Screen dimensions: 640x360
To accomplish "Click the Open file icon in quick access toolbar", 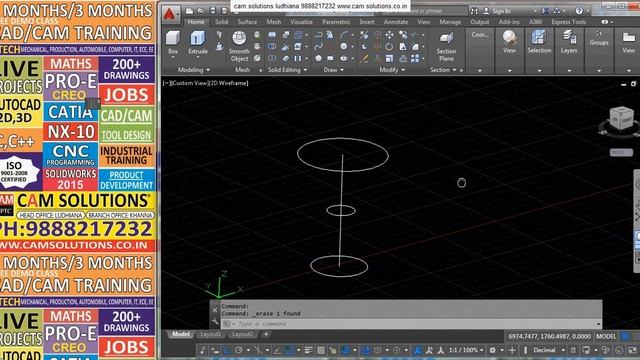I will pos(201,11).
